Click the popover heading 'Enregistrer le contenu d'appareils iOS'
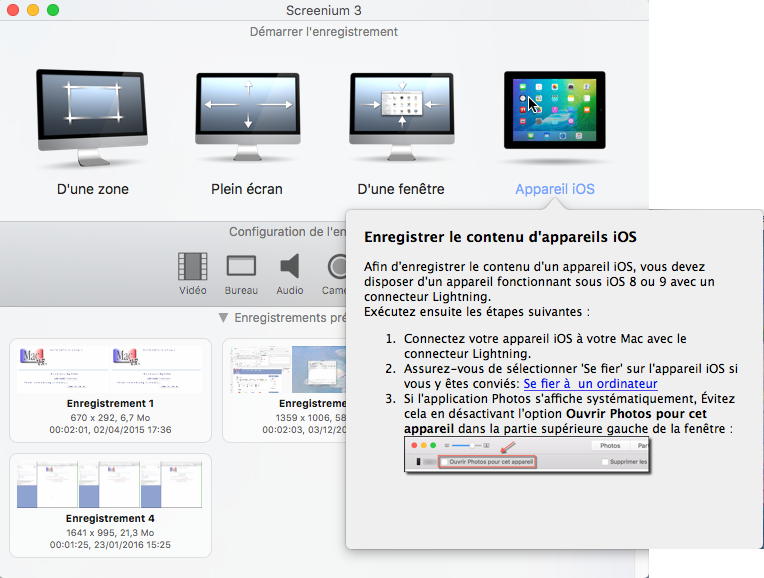Viewport: 764px width, 578px height. (x=500, y=237)
